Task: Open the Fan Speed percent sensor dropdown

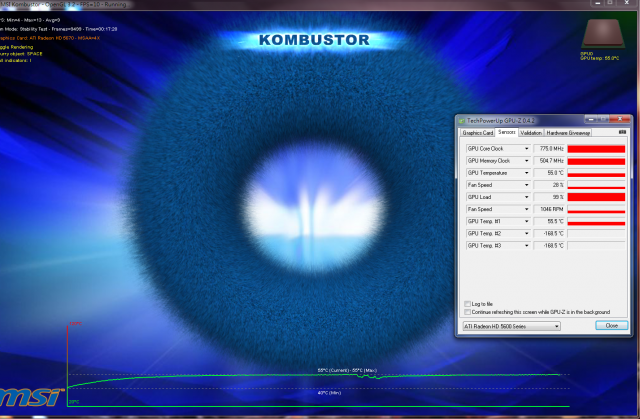Action: [x=527, y=185]
